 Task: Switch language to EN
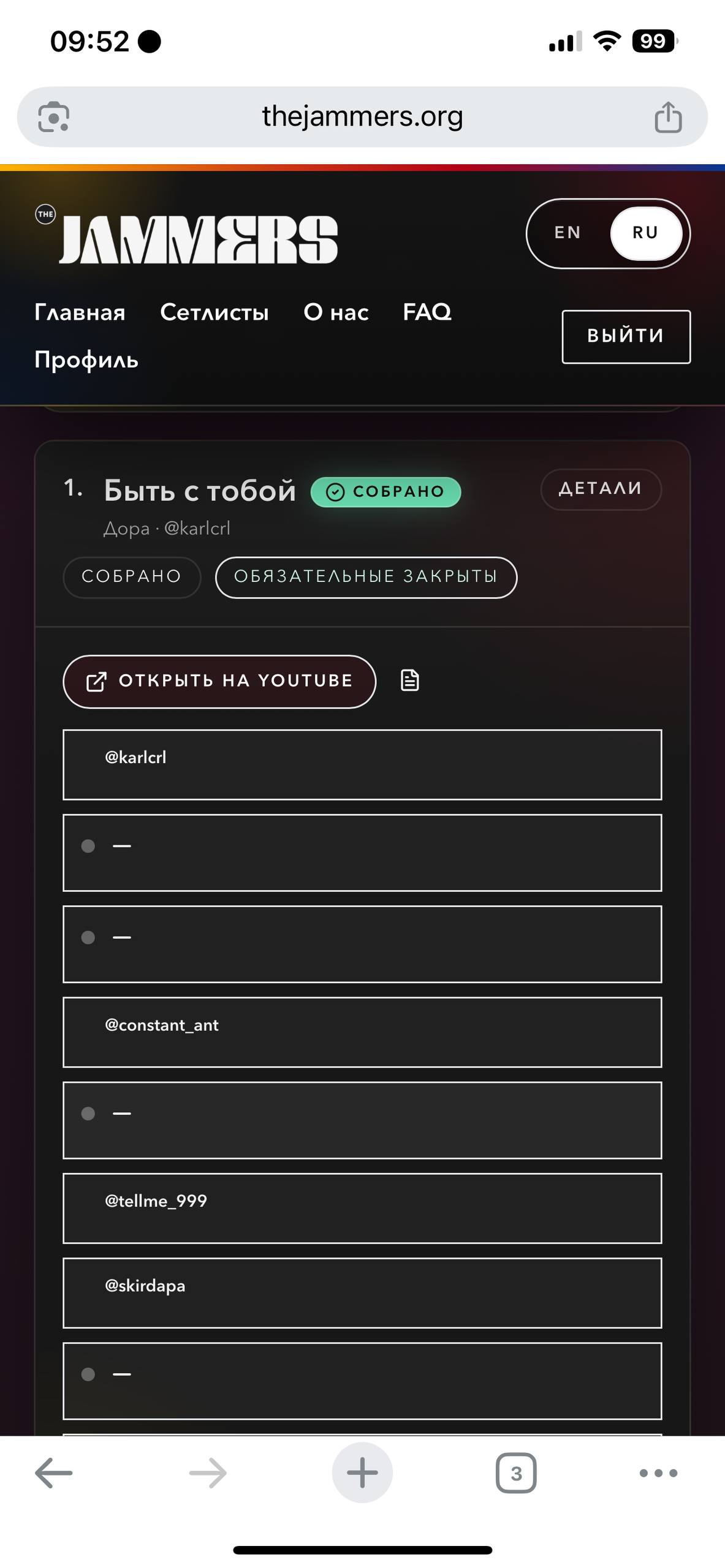point(567,233)
